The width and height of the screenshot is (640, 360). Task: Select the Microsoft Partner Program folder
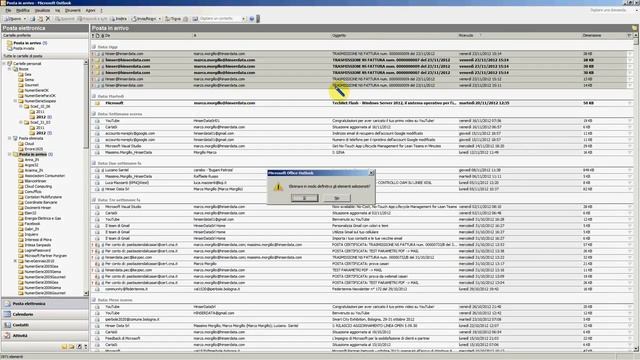point(45,256)
